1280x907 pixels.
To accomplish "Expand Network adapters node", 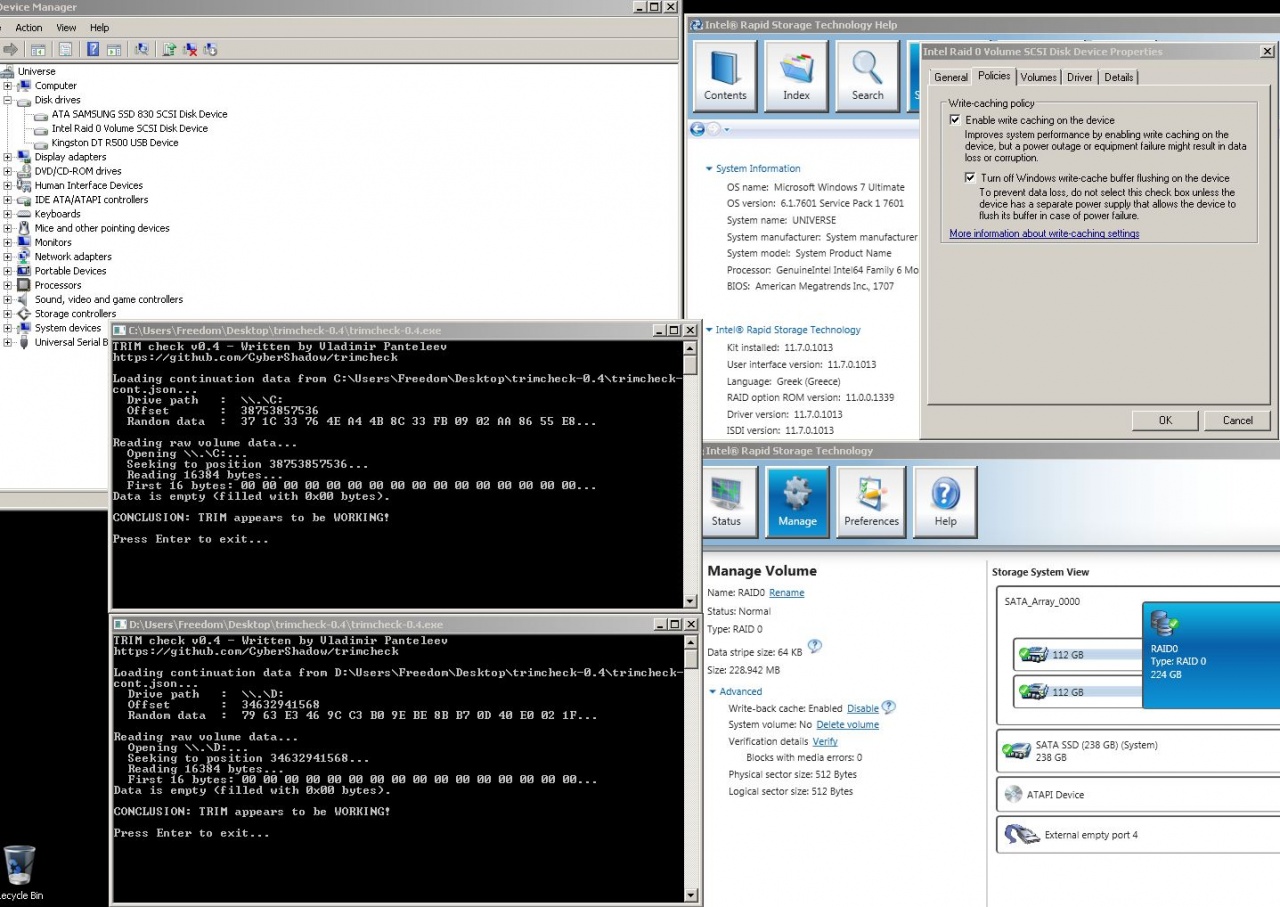I will point(8,257).
